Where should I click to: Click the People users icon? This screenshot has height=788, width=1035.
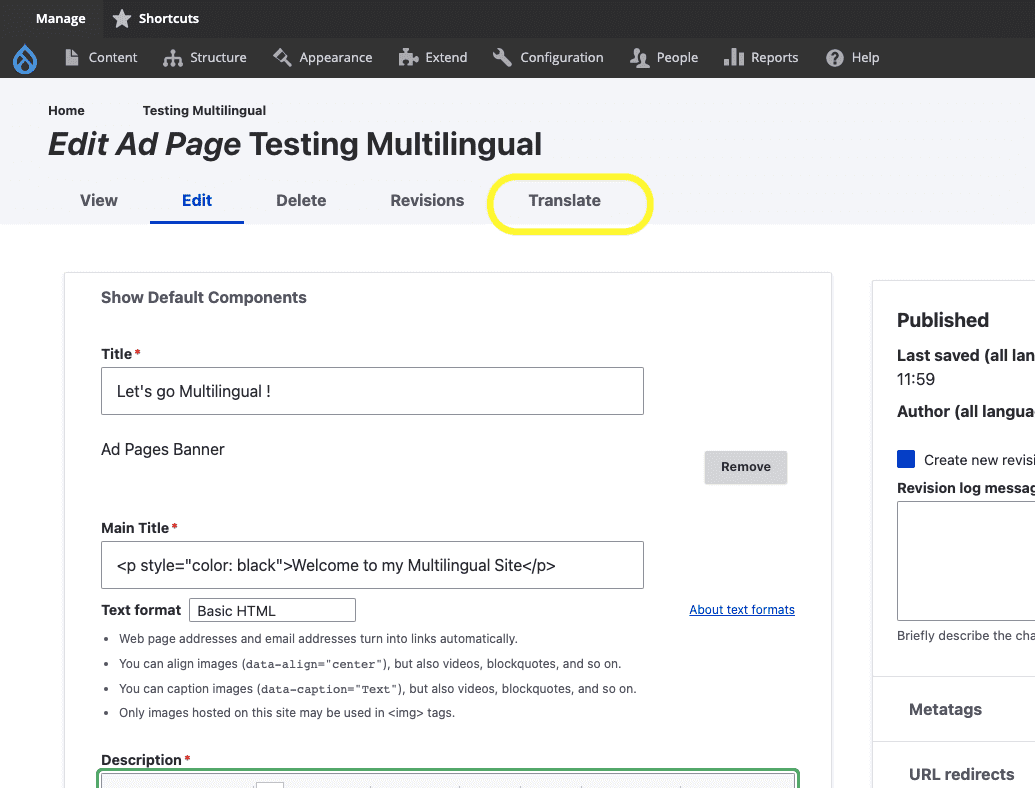coord(639,58)
